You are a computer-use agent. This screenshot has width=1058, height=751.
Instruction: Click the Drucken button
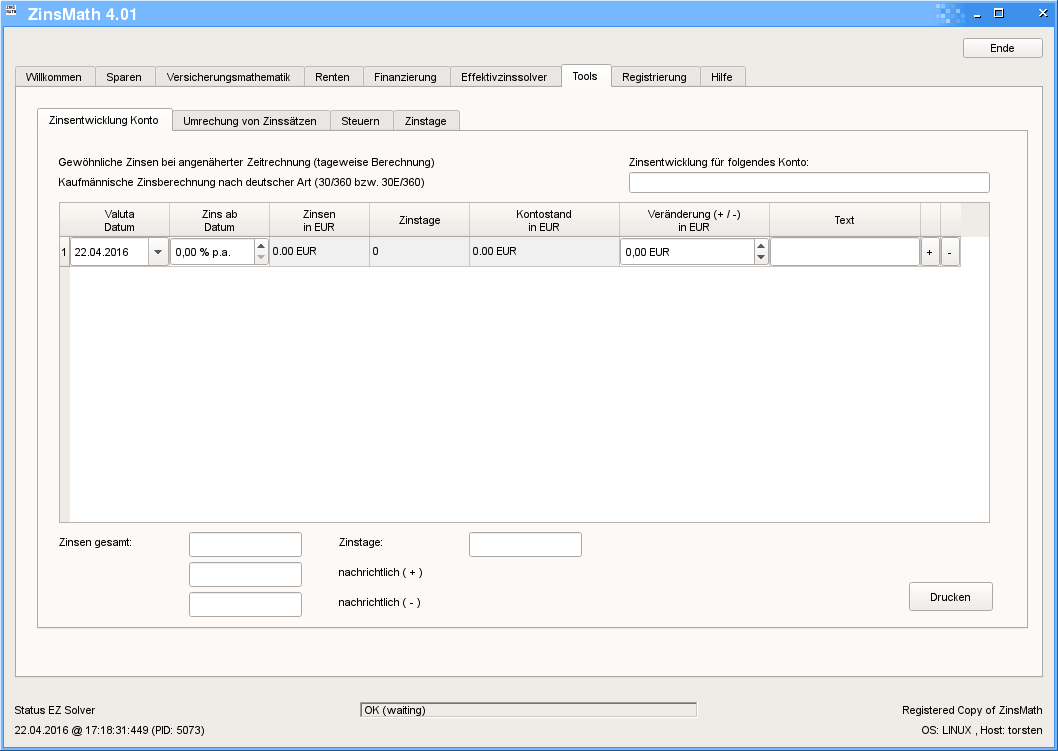(x=950, y=597)
